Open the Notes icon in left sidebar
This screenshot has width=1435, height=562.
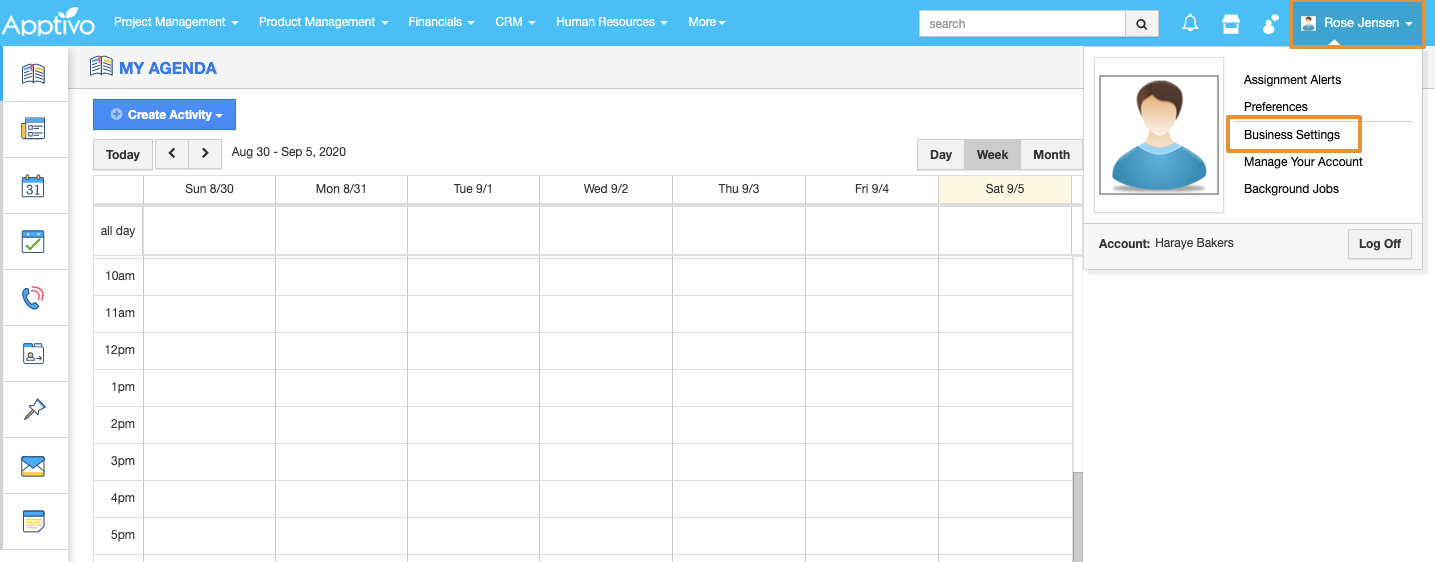pyautogui.click(x=34, y=521)
